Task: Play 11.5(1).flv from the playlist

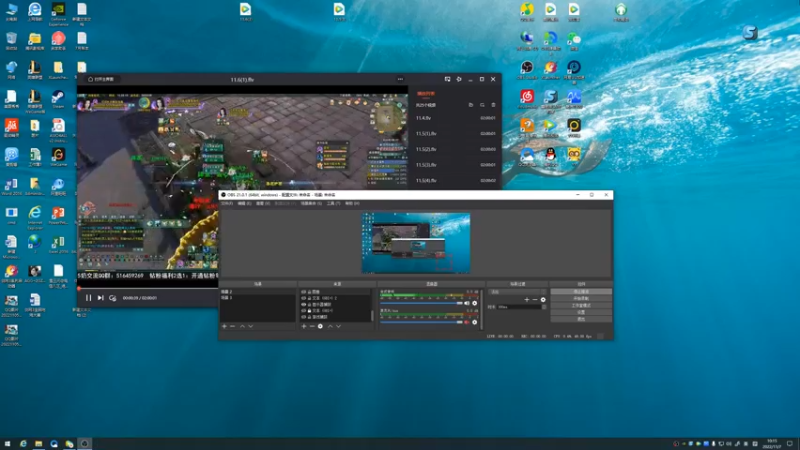Action: (x=455, y=134)
